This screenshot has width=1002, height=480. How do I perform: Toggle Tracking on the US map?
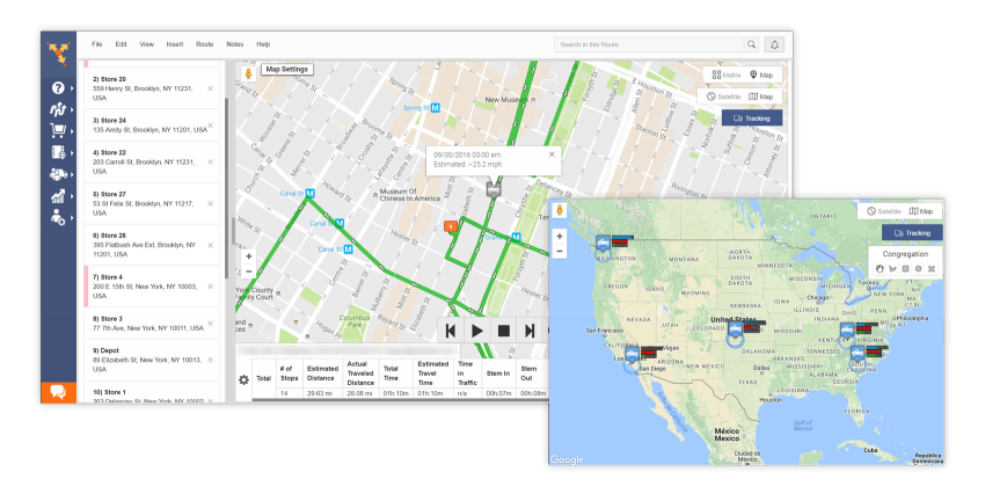tap(910, 232)
